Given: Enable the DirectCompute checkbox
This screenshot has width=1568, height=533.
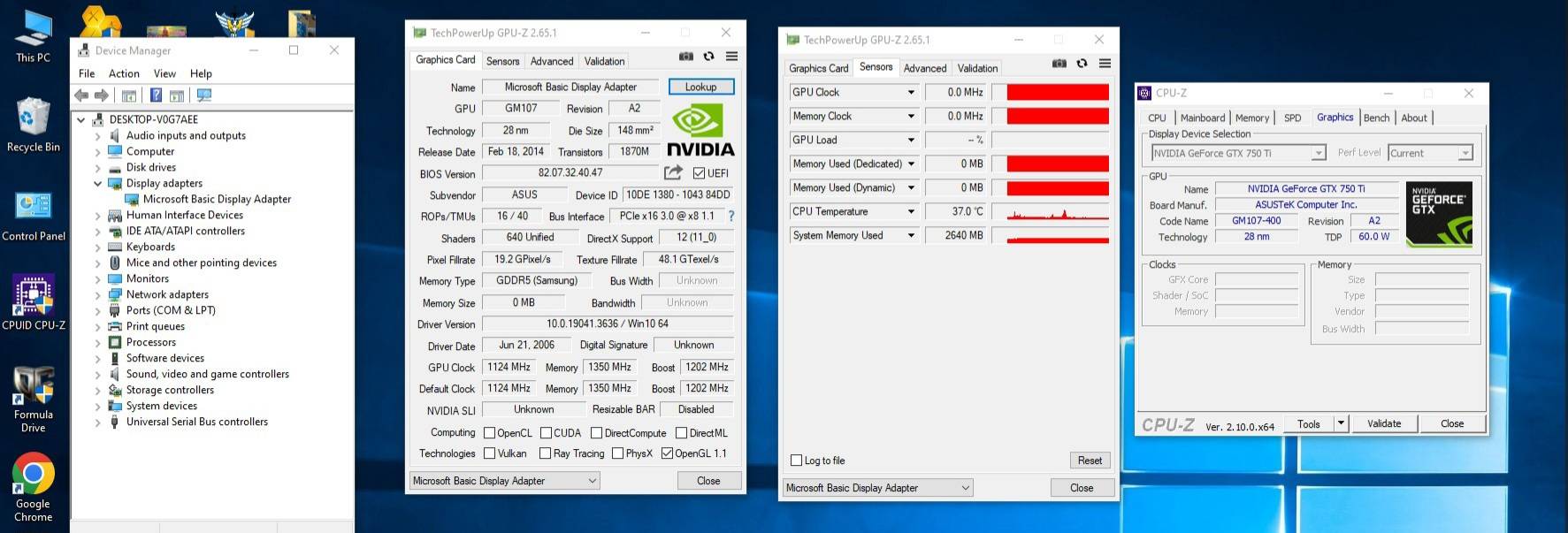Looking at the screenshot, I should point(597,433).
